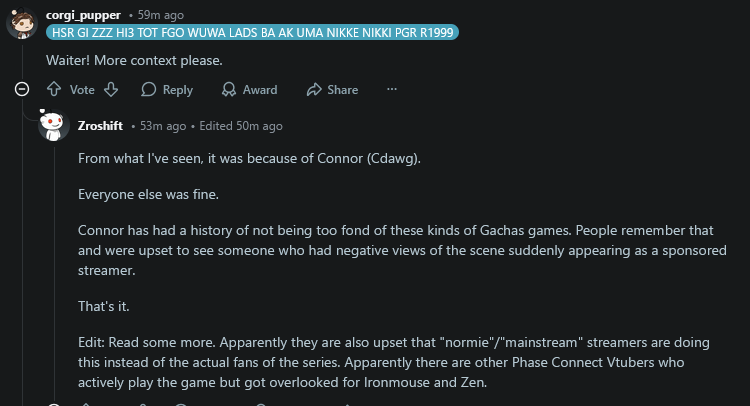Image resolution: width=750 pixels, height=406 pixels.
Task: Give an Award to corgi_pupper's comment
Action: (x=249, y=89)
